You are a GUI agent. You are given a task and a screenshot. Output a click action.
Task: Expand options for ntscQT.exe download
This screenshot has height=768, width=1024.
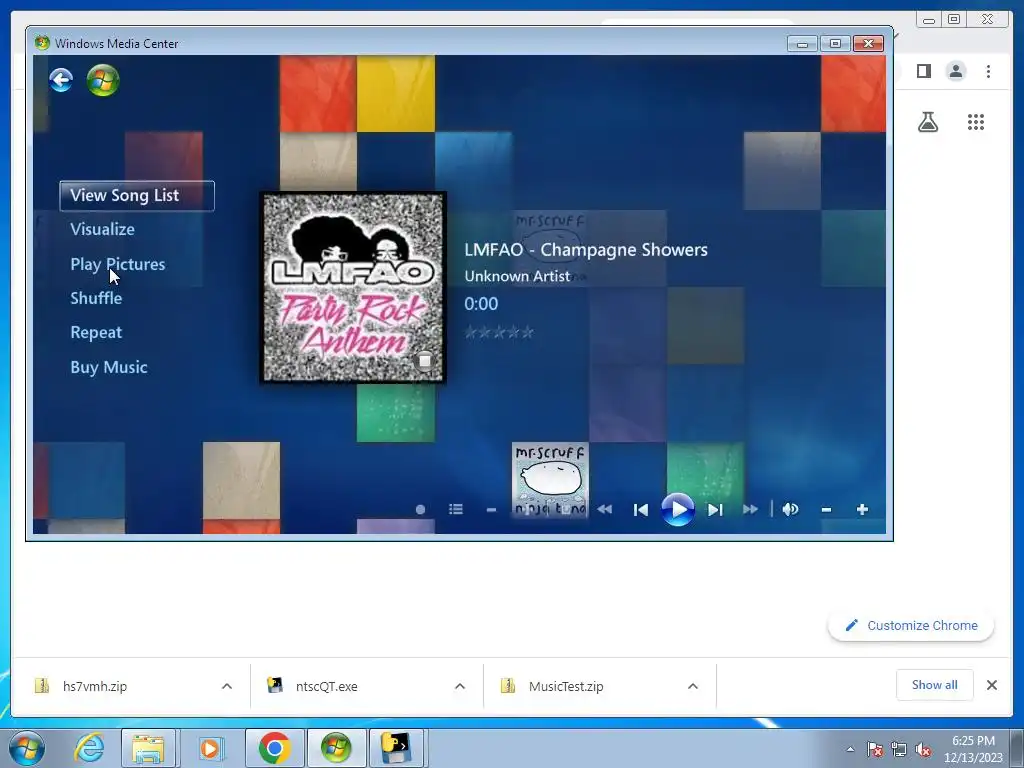tap(460, 686)
